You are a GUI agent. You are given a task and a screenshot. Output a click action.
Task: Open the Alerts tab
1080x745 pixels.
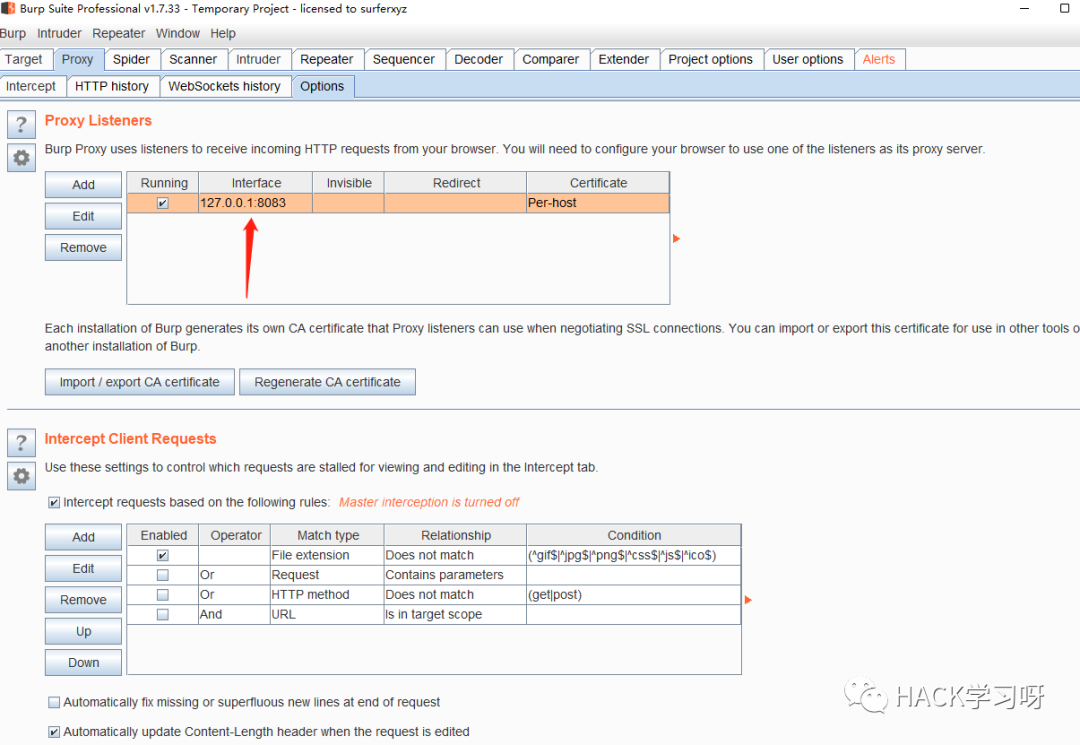point(879,59)
